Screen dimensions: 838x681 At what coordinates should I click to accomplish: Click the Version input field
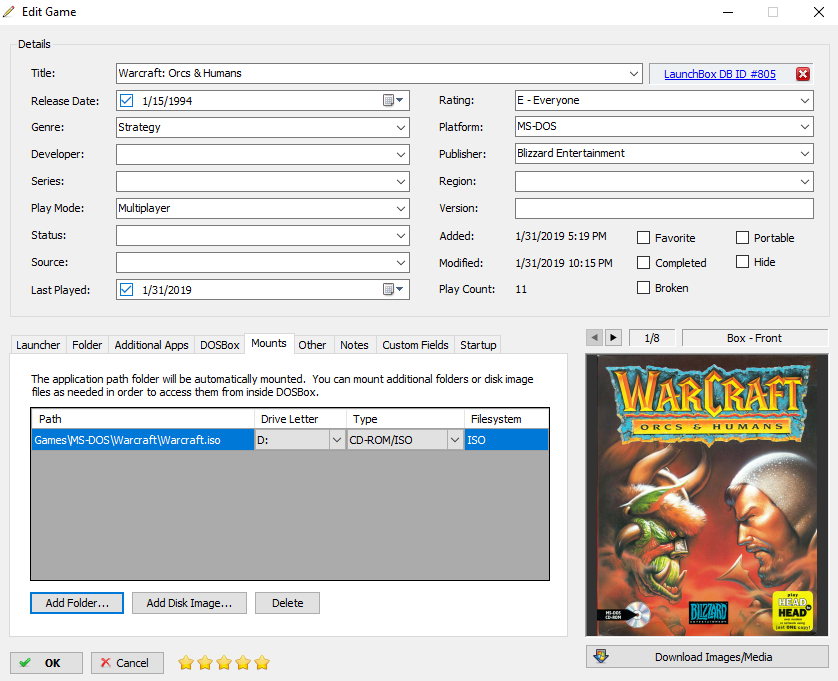(664, 208)
